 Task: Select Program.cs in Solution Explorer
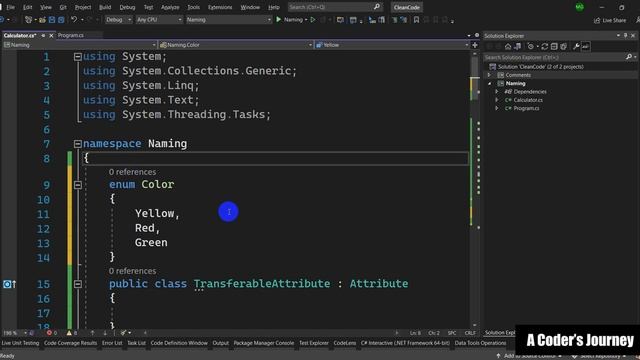pos(526,108)
